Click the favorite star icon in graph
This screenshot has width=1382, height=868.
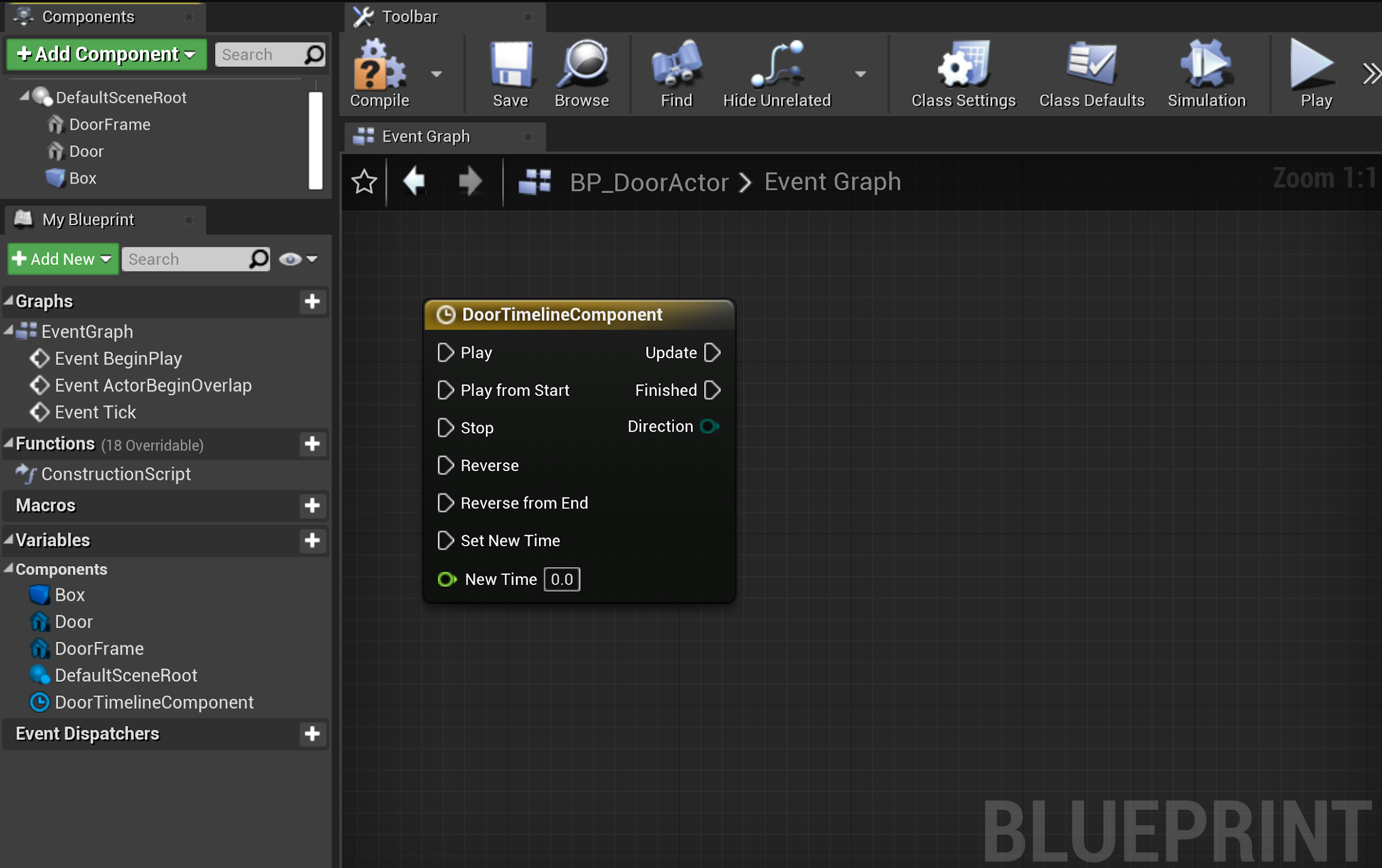[x=364, y=182]
